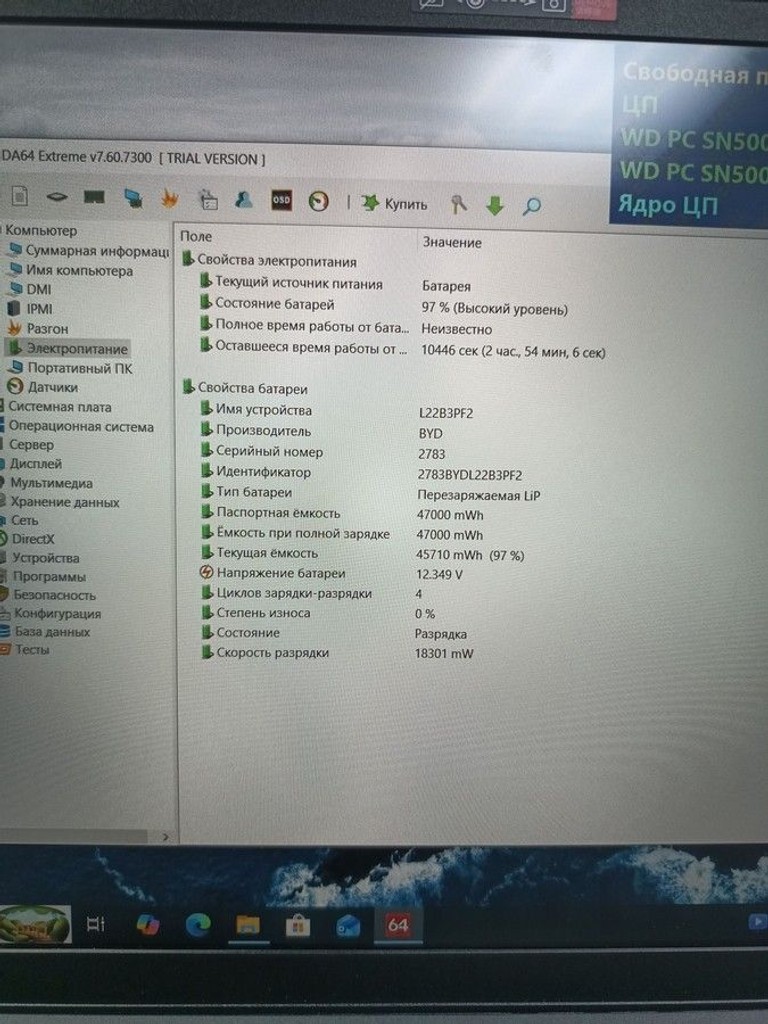Image resolution: width=768 pixels, height=1024 pixels.
Task: Click sidebar horizontal scrollbar right arrow
Action: (x=165, y=837)
